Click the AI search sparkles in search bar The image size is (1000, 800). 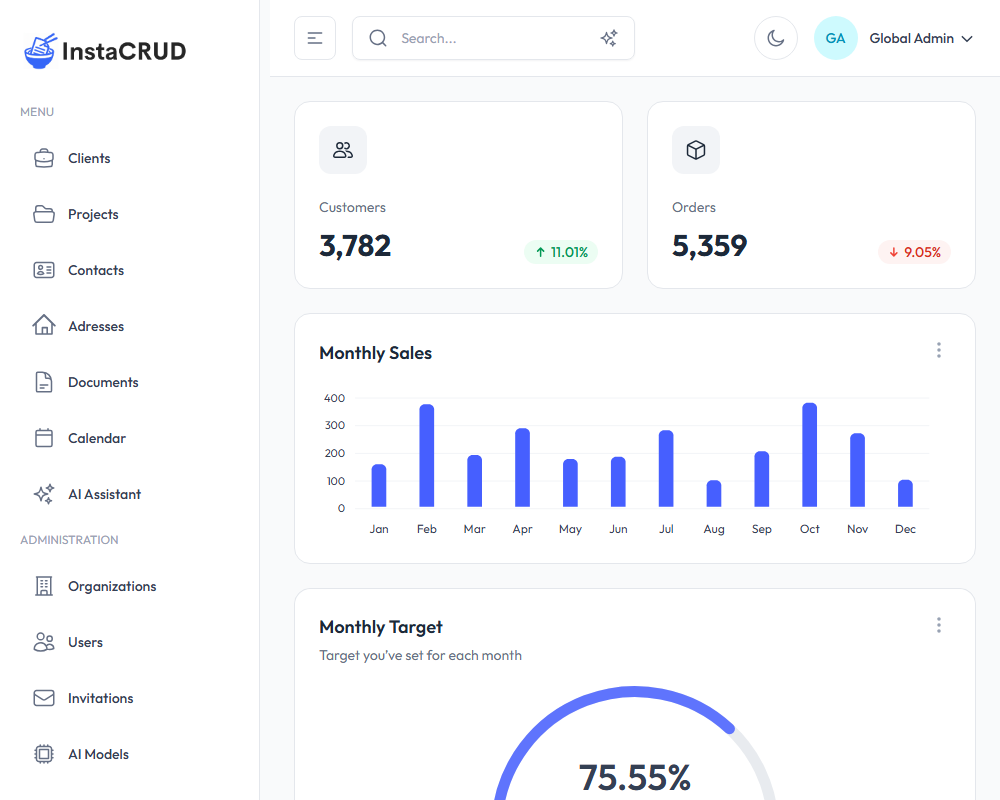pos(609,38)
